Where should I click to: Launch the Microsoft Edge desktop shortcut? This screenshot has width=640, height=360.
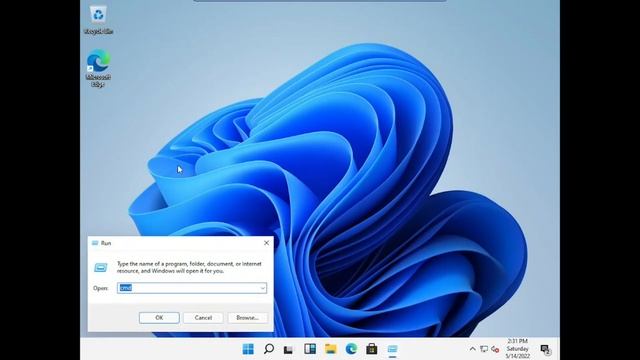tap(98, 68)
